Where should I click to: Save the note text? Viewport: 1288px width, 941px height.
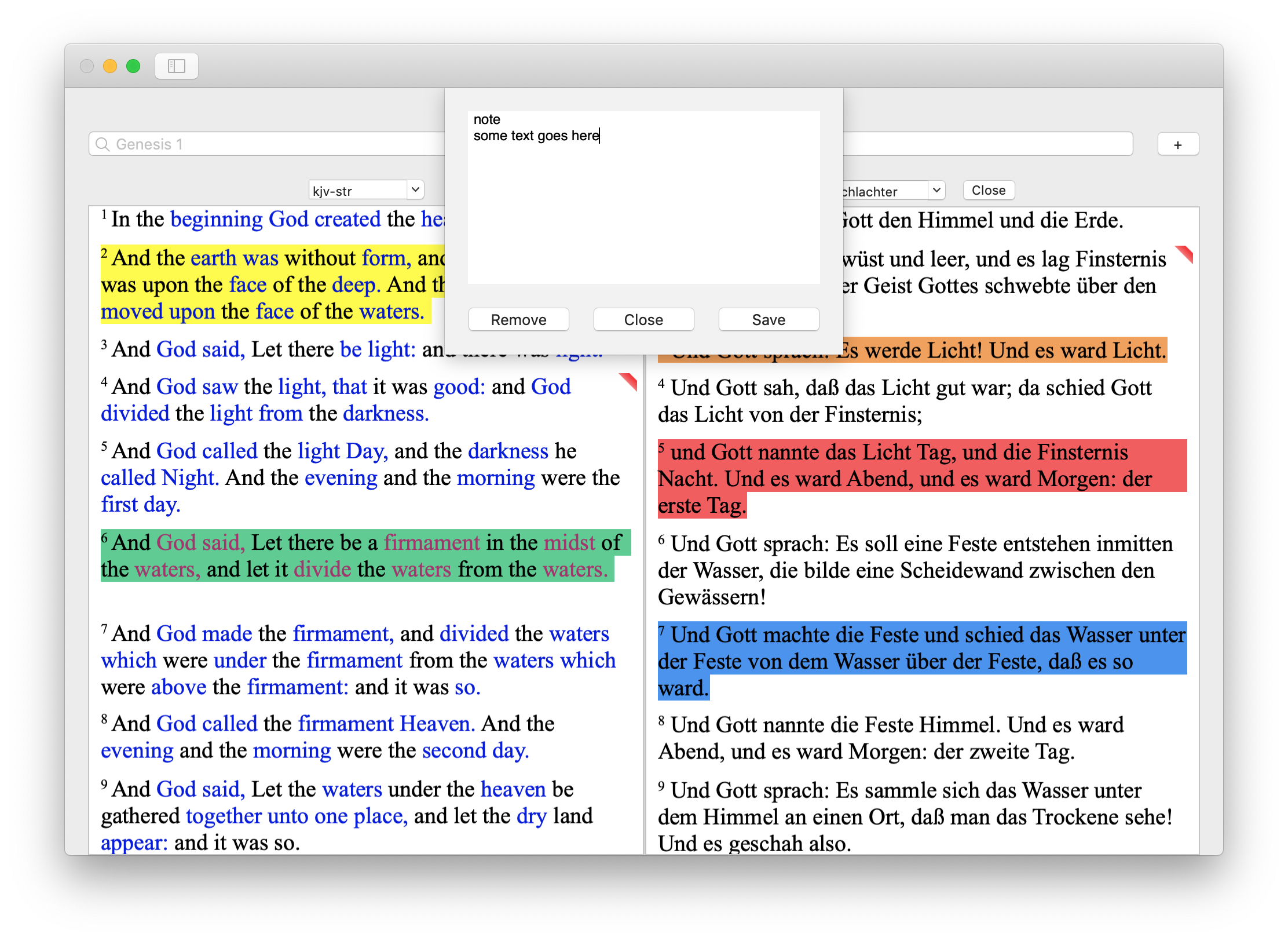coord(768,320)
